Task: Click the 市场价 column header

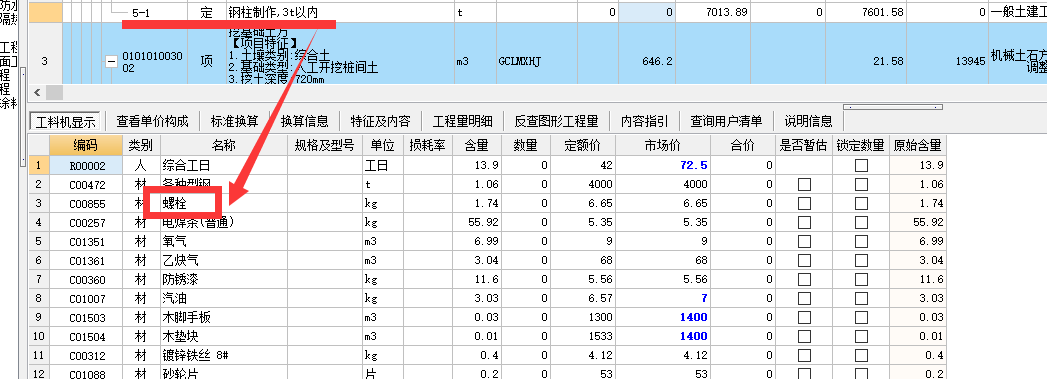Action: [x=663, y=145]
